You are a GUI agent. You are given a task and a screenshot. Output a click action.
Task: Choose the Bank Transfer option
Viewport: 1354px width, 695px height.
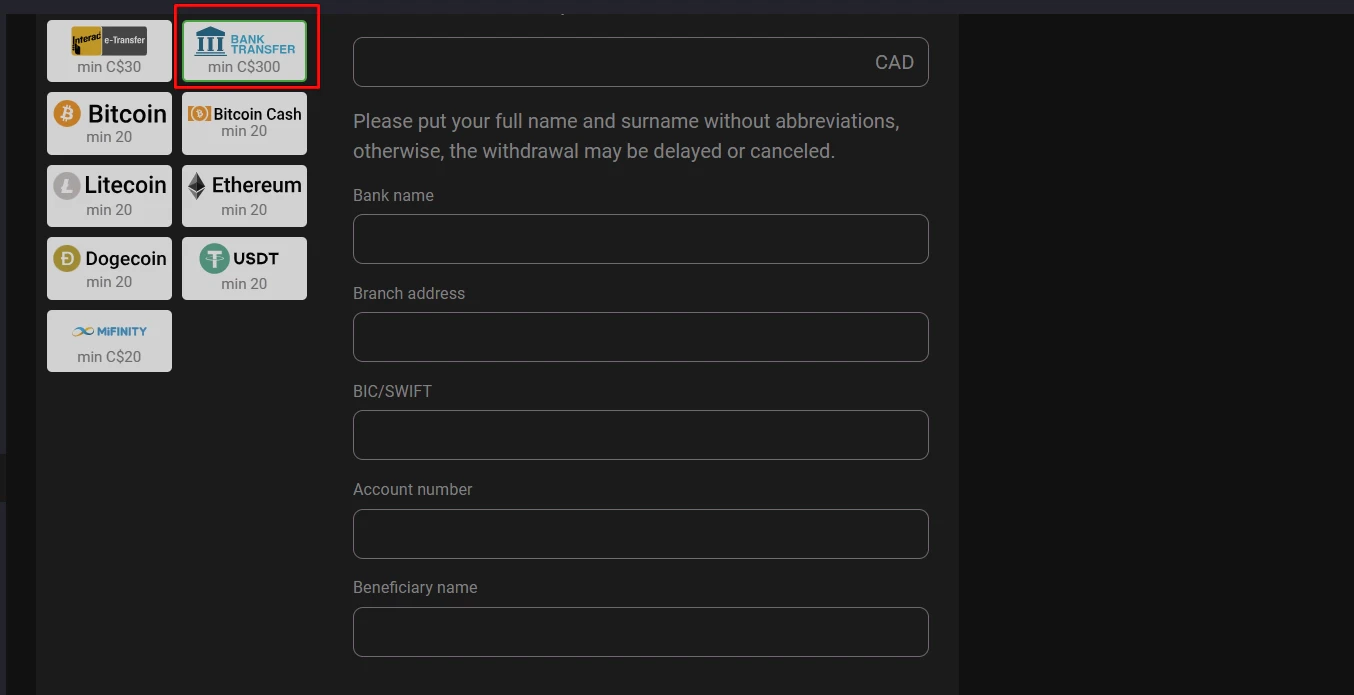pos(244,51)
